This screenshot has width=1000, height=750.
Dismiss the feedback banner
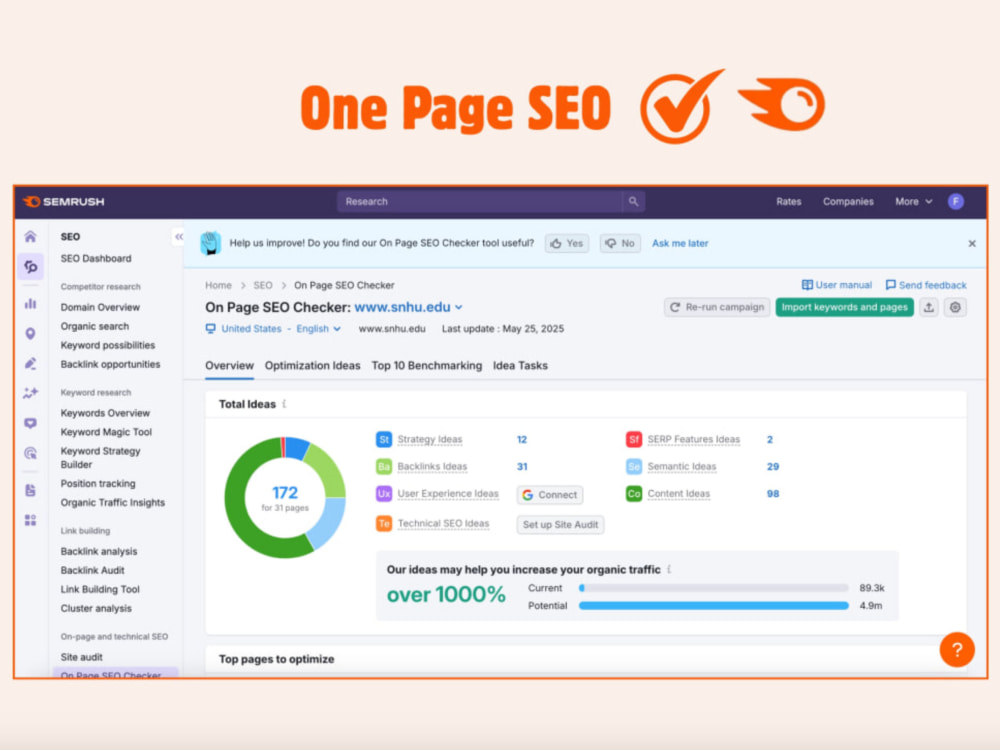tap(972, 244)
